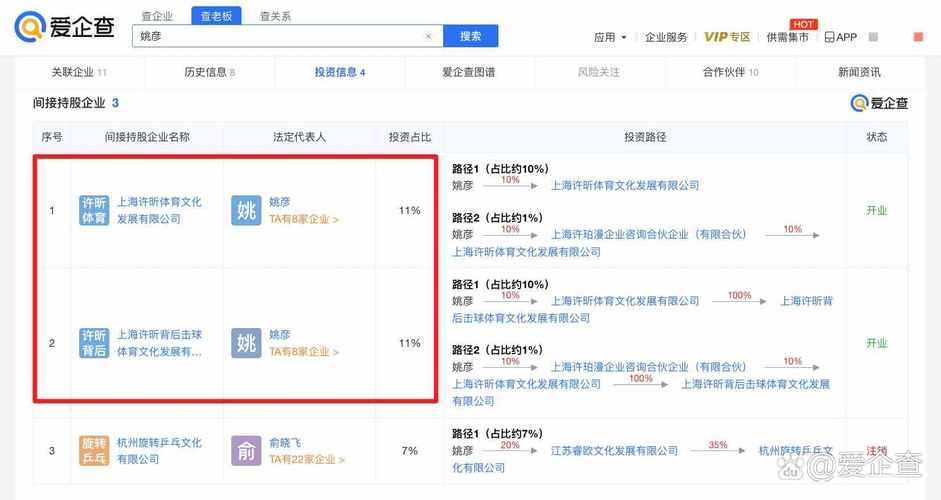
Task: Open the 历史信息 tab
Action: [209, 72]
